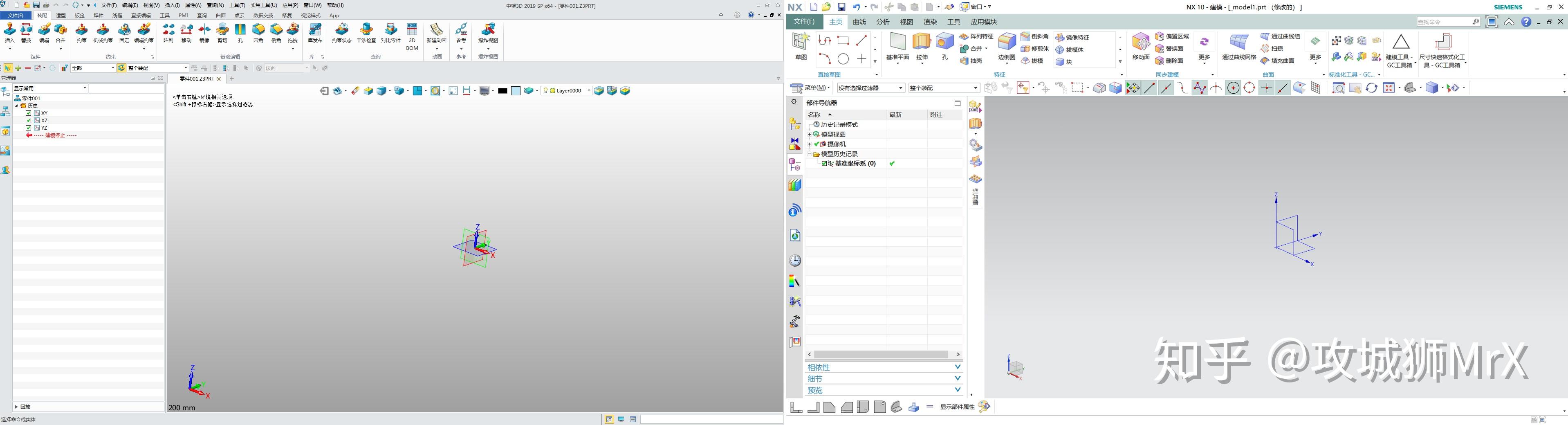Click the 固定 (Fix) anchor icon
Image resolution: width=1568 pixels, height=425 pixels.
(124, 33)
